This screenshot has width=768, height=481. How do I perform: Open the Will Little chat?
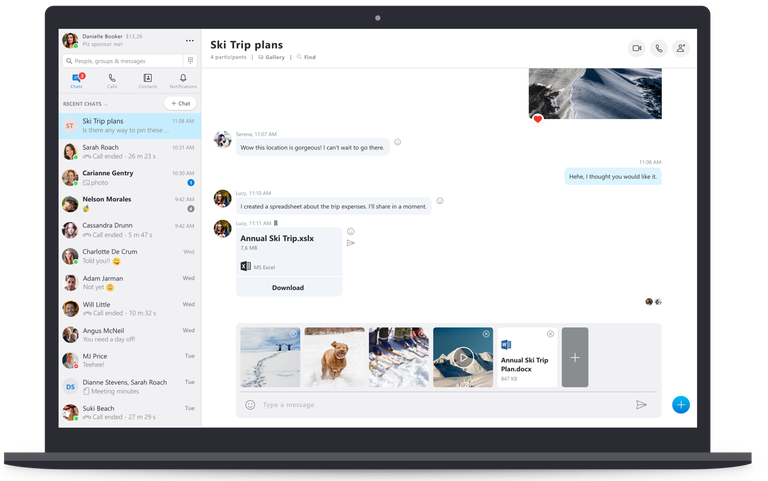click(x=130, y=309)
